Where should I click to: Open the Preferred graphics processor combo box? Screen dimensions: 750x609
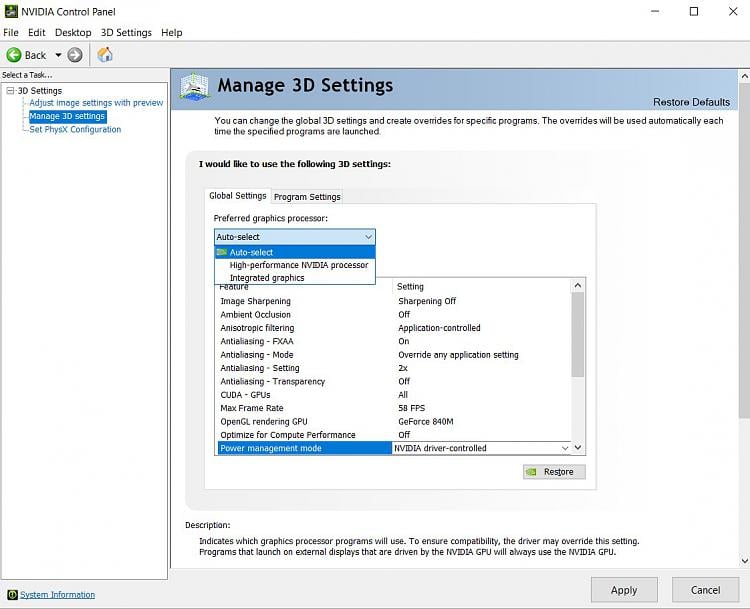[x=295, y=237]
